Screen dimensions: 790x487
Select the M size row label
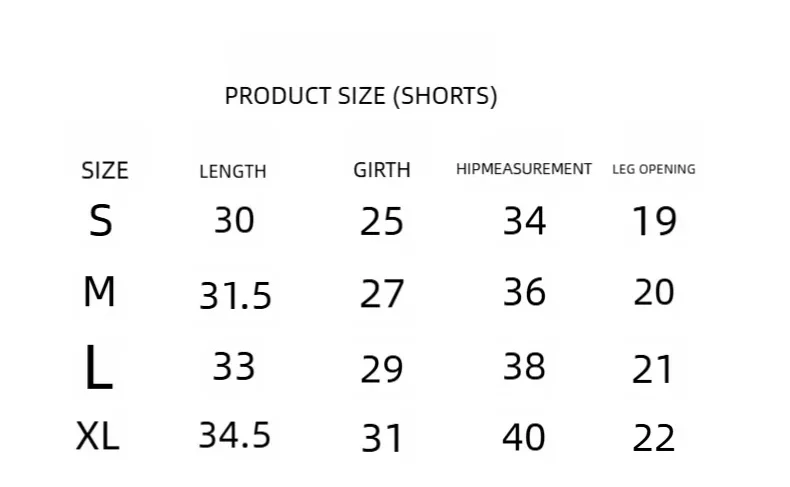pos(100,292)
